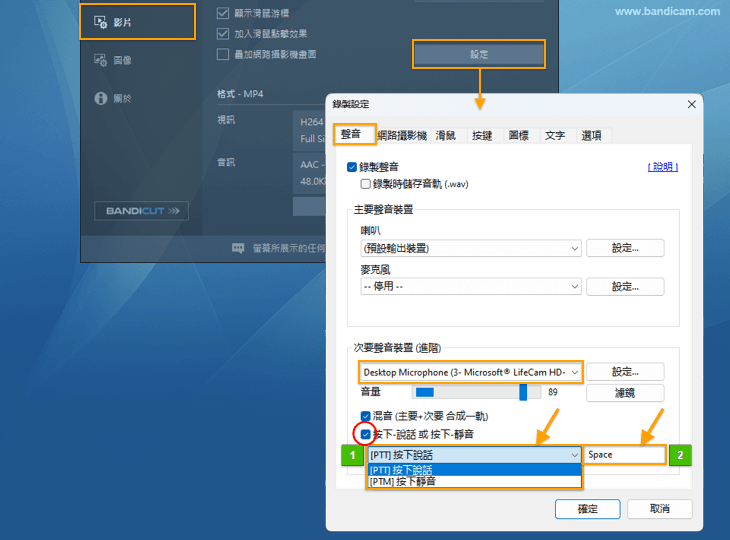
Task: Switch to the 網路攝影機 tab
Action: [x=402, y=135]
